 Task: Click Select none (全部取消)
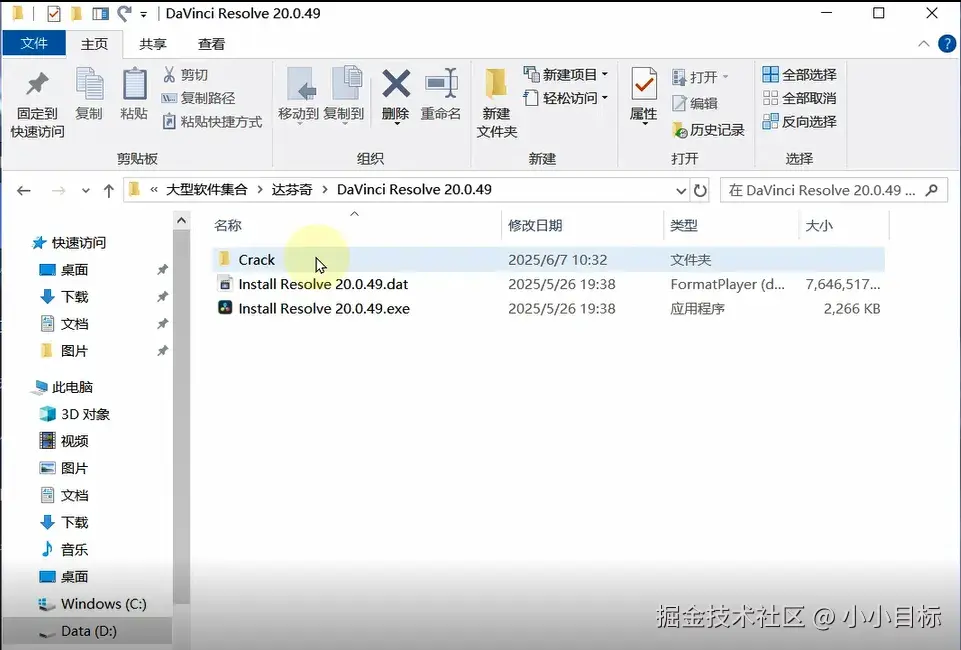point(799,98)
